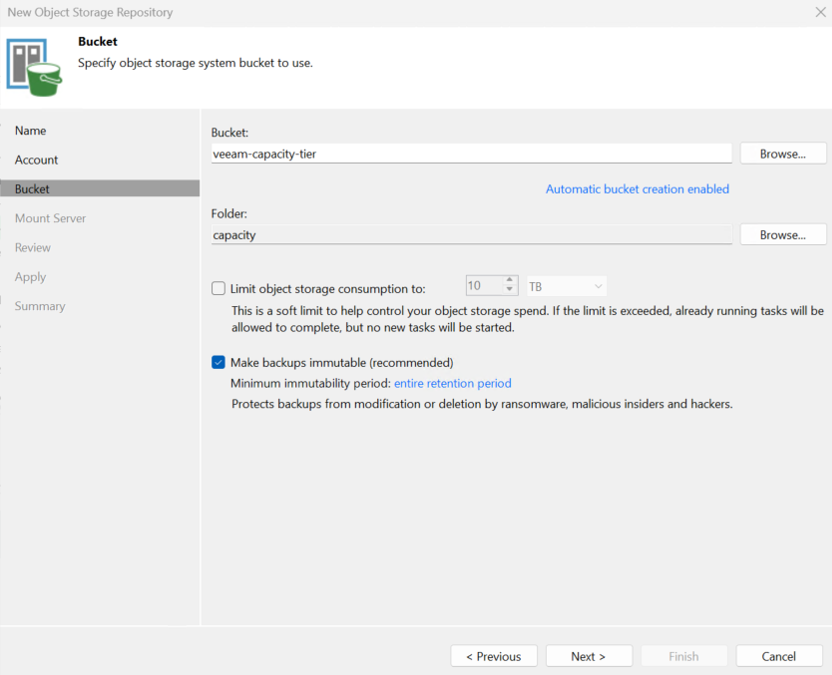Close the New Object Storage Repository dialog
The width and height of the screenshot is (832, 675).
tap(820, 12)
